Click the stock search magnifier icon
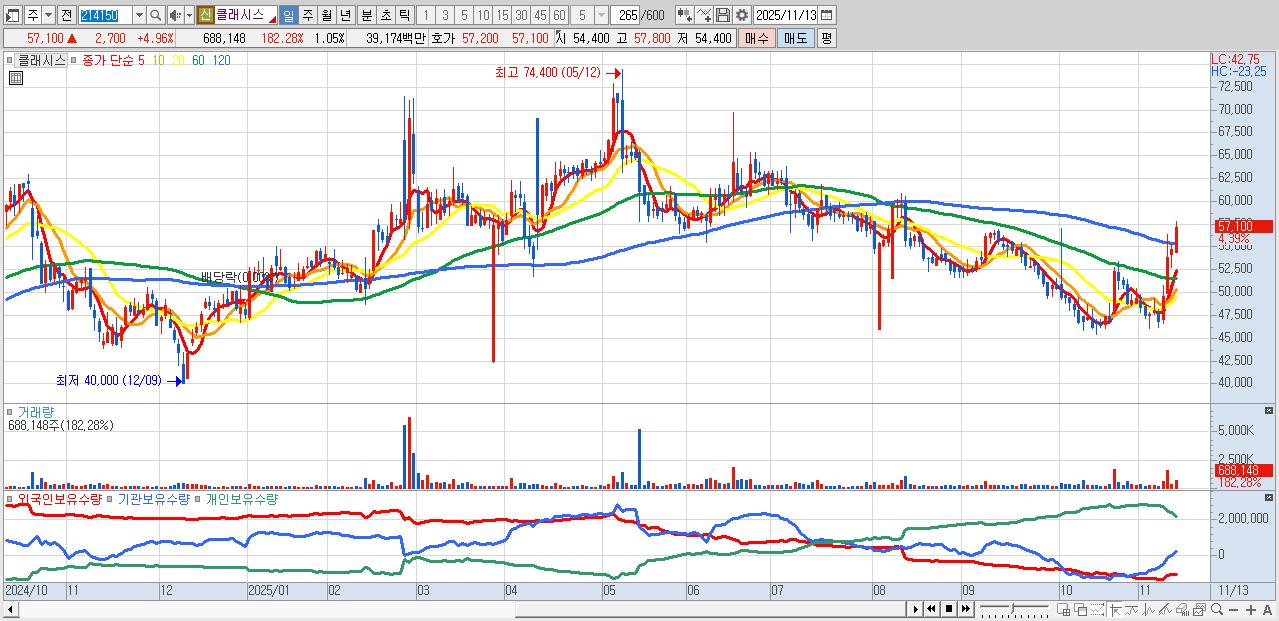 click(155, 15)
